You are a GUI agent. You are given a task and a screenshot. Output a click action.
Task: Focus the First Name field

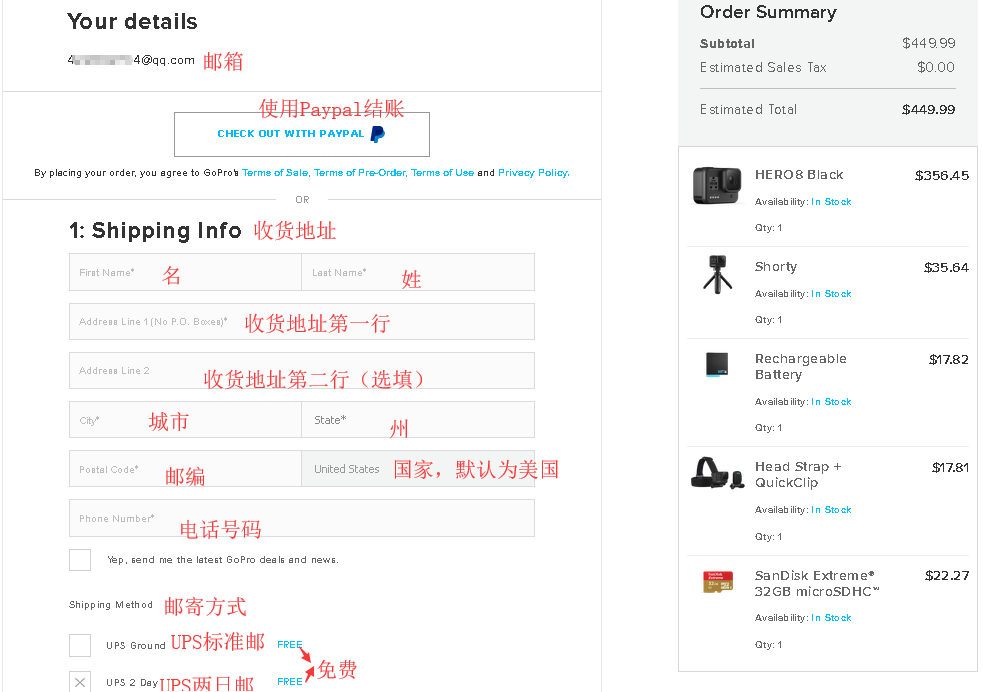(x=186, y=272)
